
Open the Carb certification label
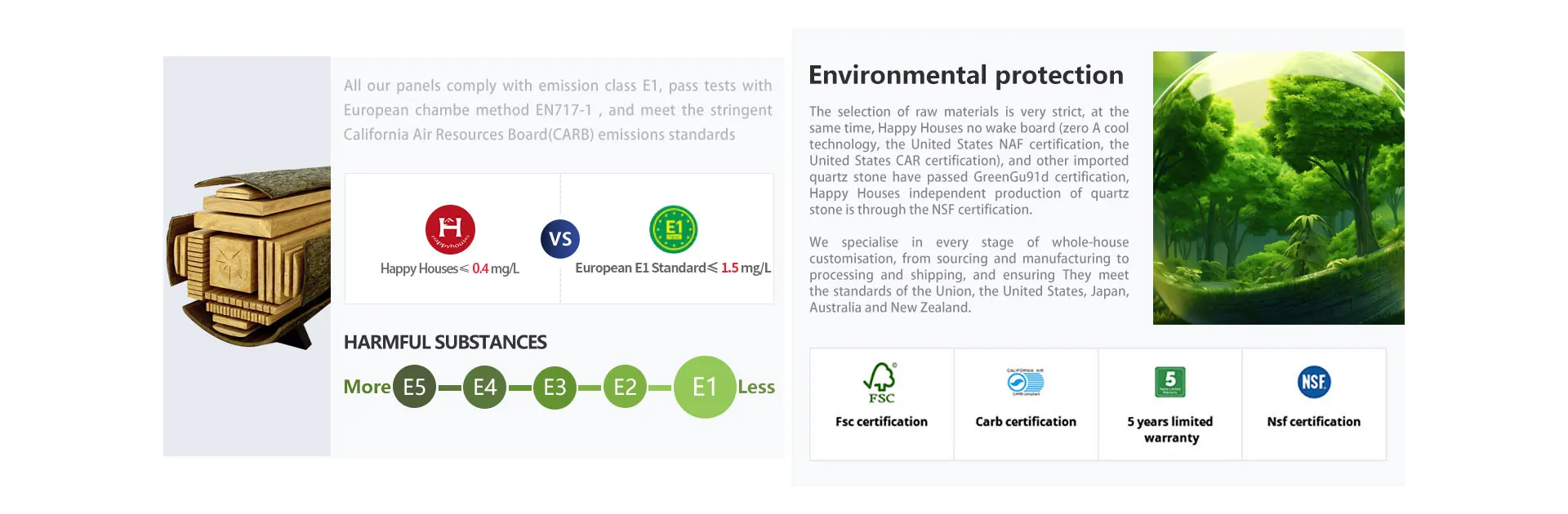point(1026,422)
